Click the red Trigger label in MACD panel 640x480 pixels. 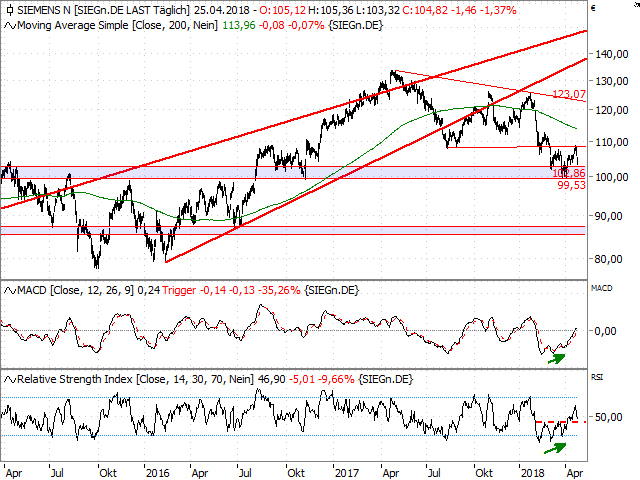[x=179, y=291]
